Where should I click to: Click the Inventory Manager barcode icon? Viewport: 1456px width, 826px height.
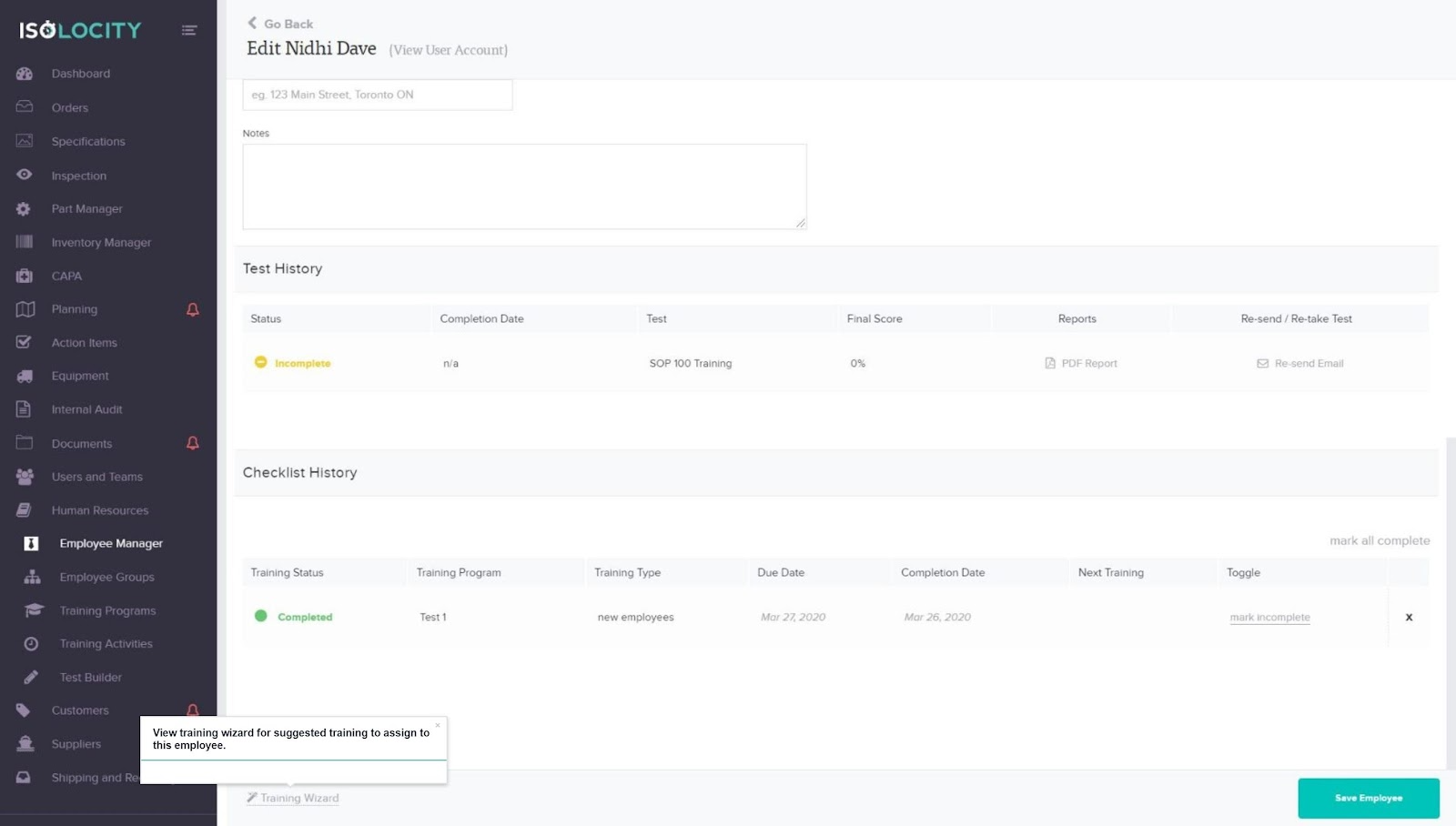point(25,242)
